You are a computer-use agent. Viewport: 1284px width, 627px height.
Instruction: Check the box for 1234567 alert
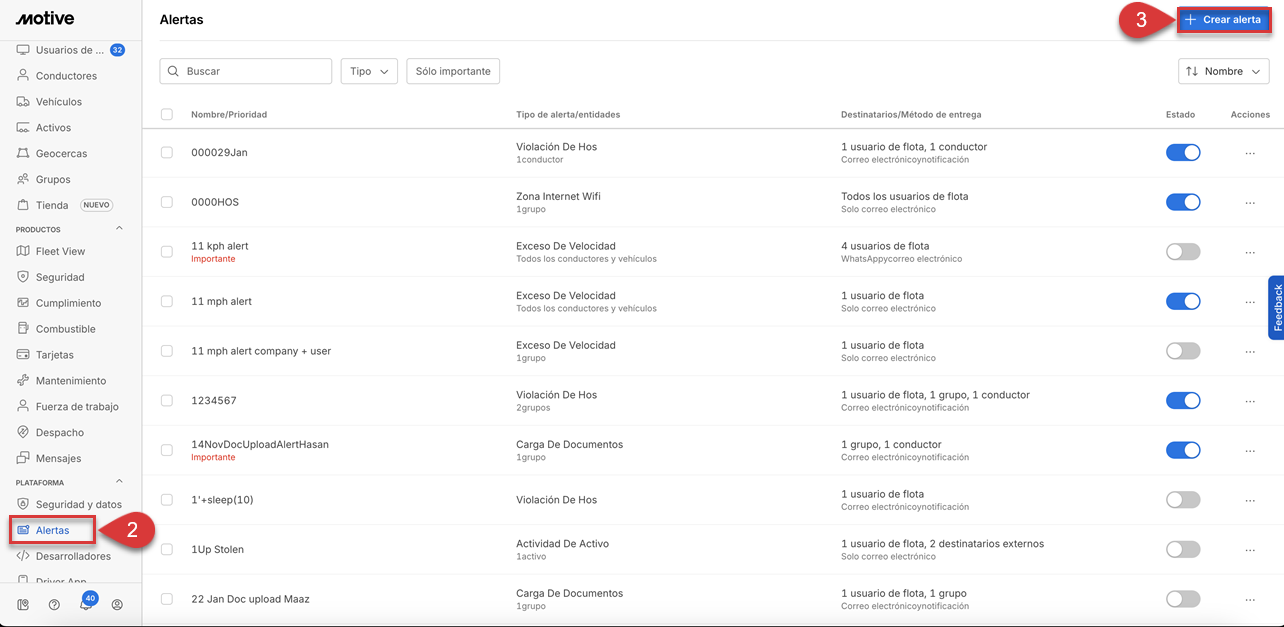pos(167,401)
